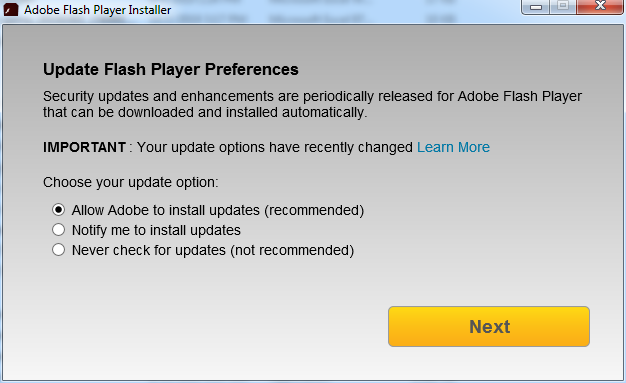This screenshot has width=626, height=383.
Task: Click the bold IMPORTANT word
Action: point(84,147)
